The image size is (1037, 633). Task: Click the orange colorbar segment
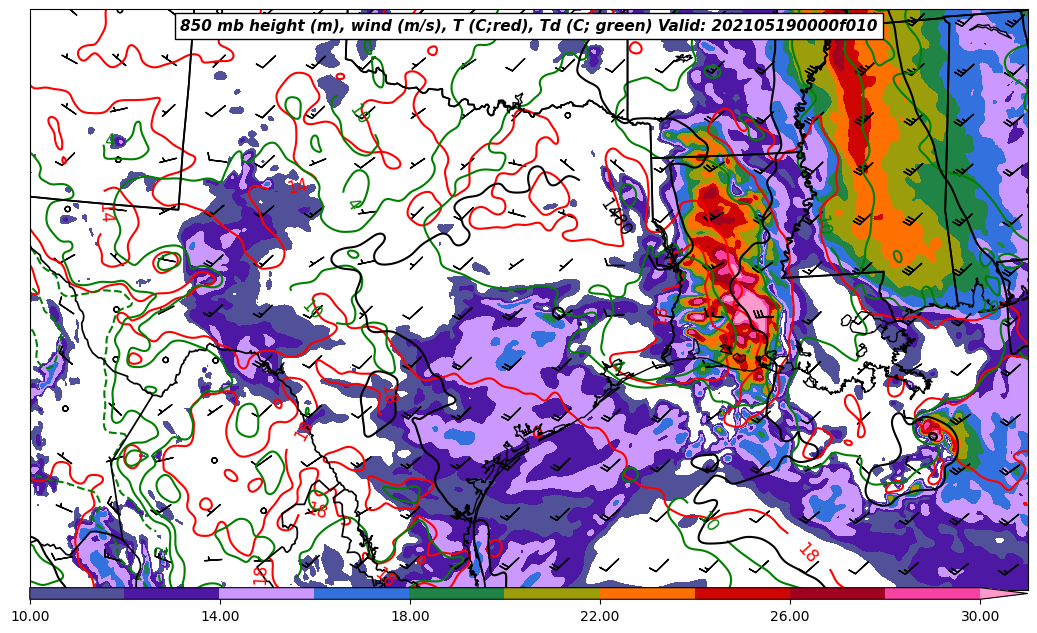pyautogui.click(x=647, y=593)
